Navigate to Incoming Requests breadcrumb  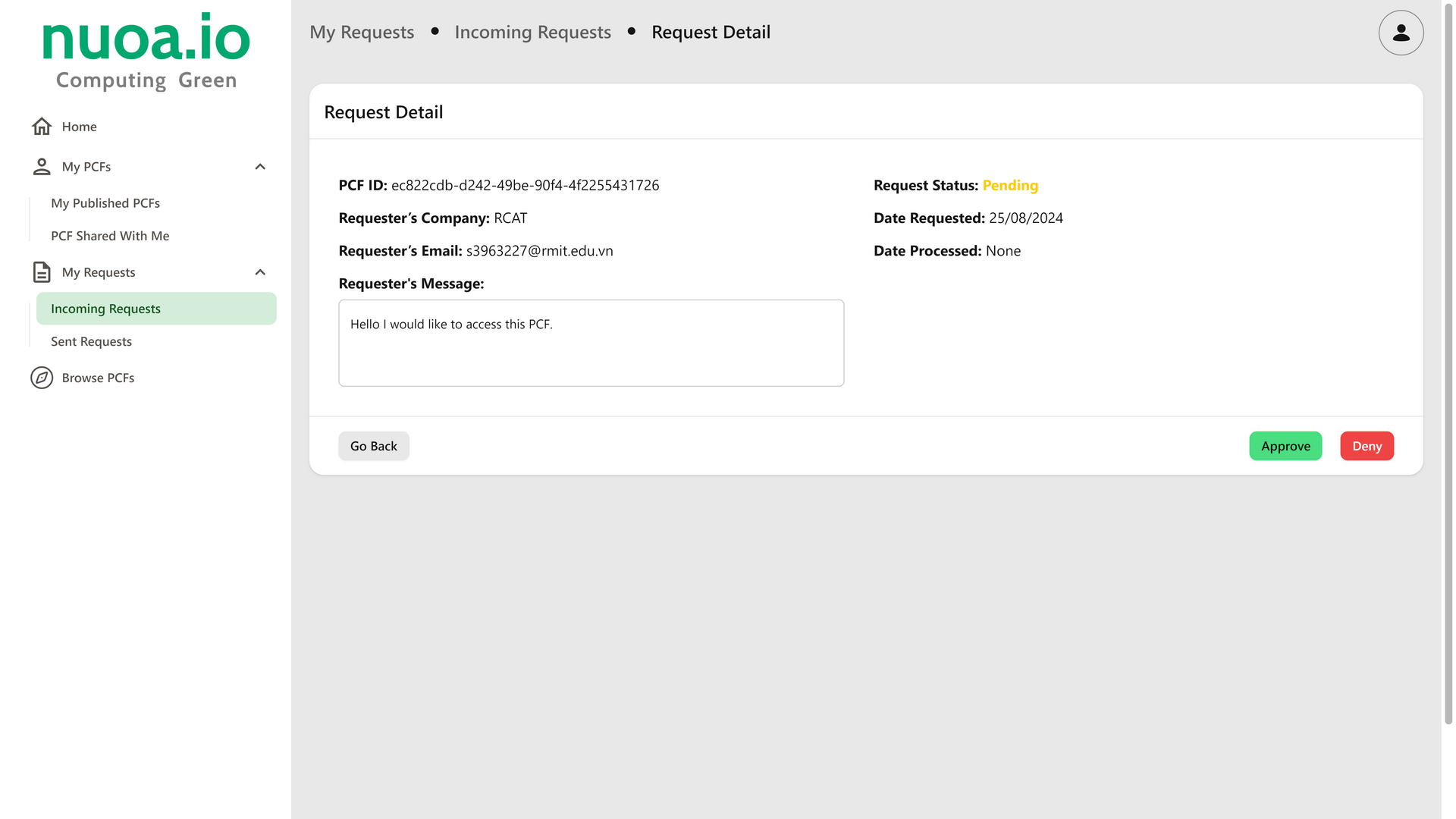coord(532,33)
